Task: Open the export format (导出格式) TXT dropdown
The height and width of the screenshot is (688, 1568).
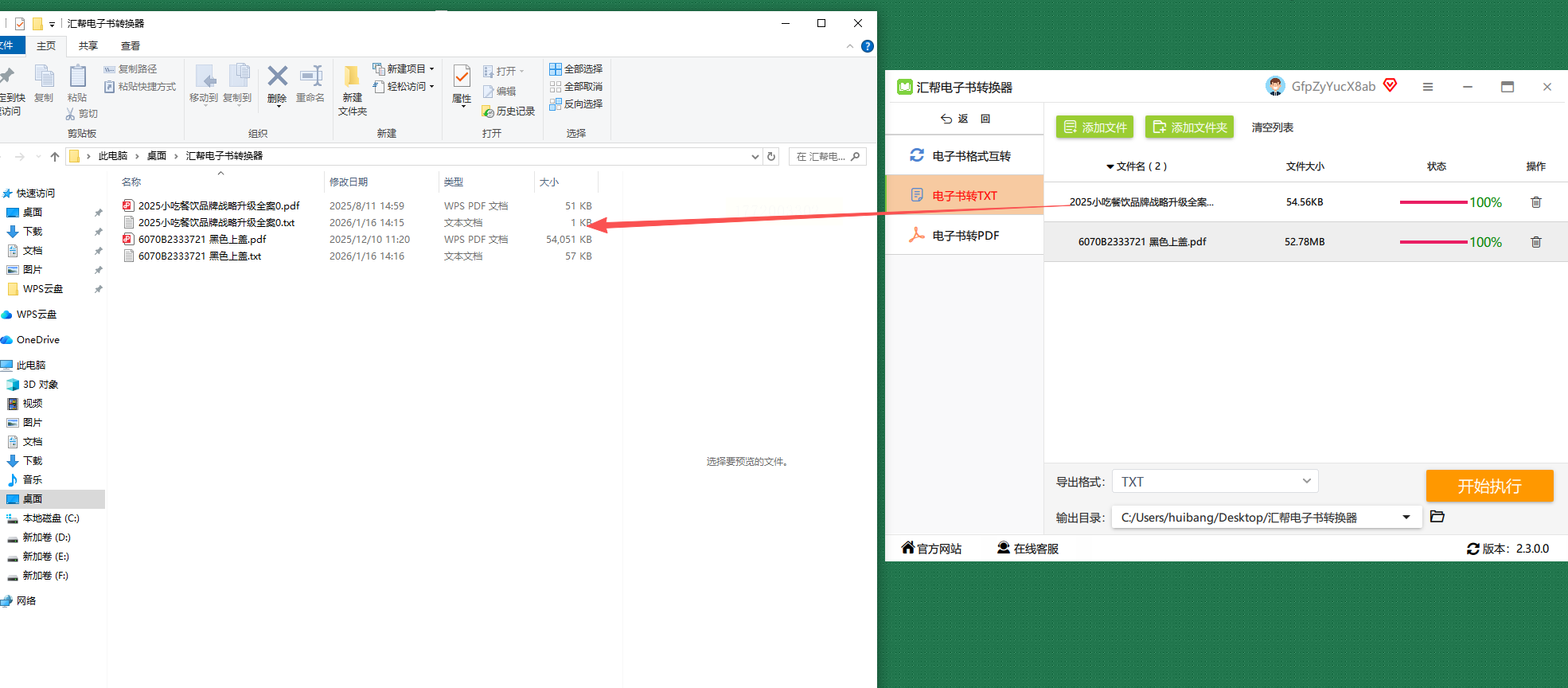Action: coord(1215,482)
